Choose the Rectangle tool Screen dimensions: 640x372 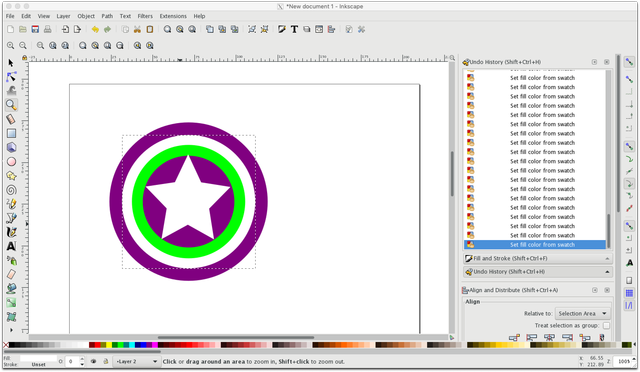tap(11, 134)
